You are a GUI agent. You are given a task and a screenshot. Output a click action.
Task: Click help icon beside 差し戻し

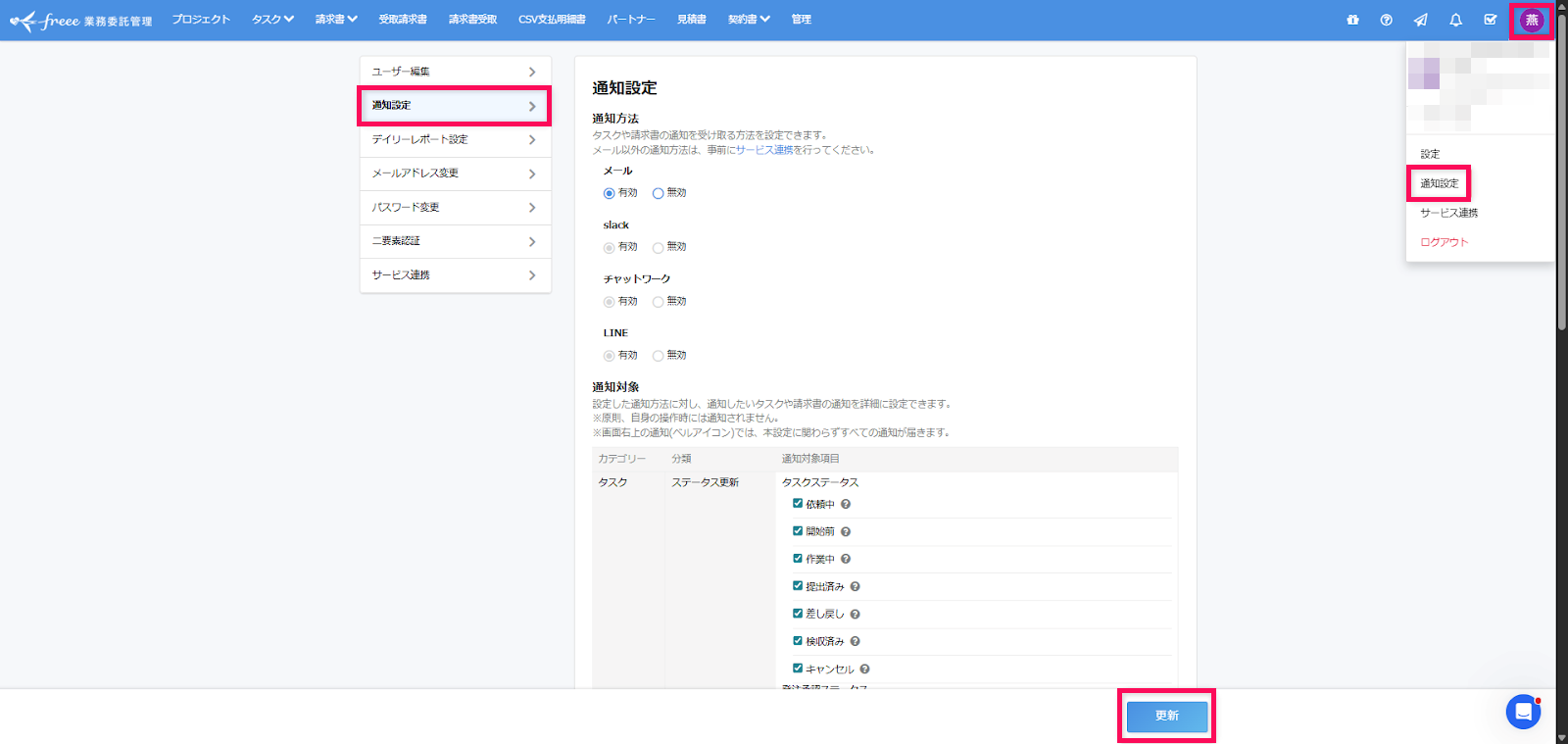point(856,614)
